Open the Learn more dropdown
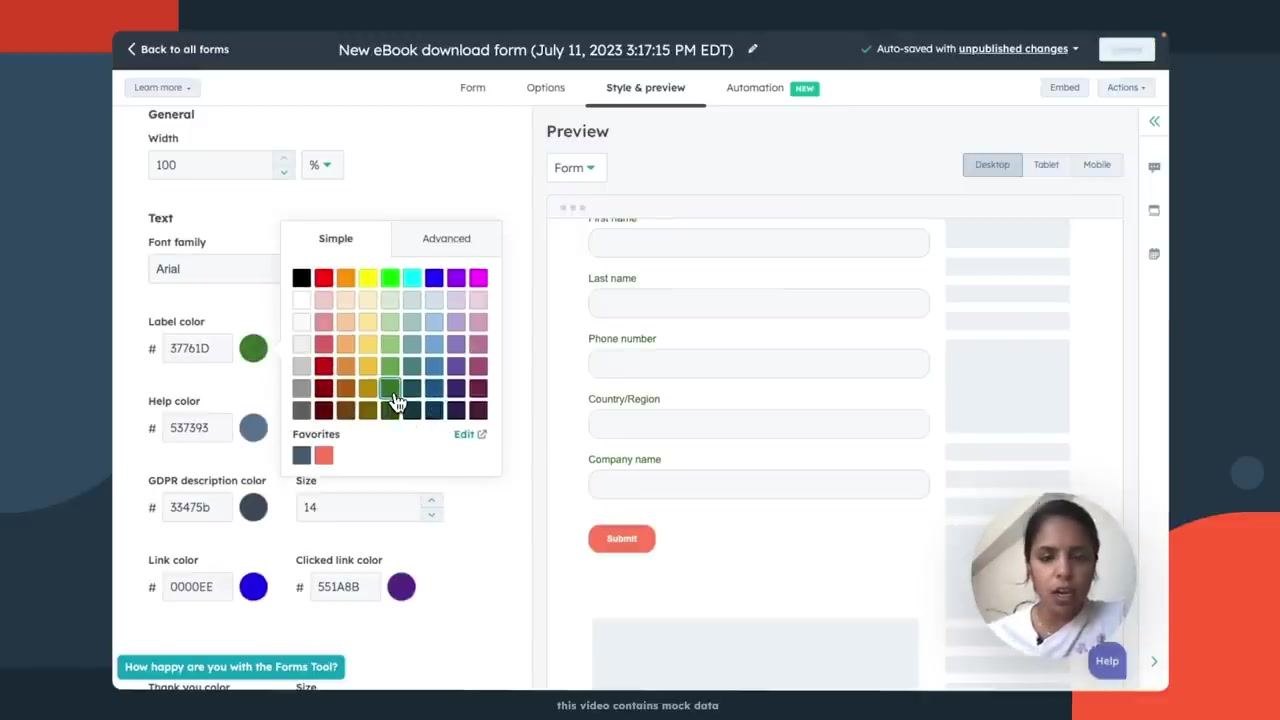 162,88
